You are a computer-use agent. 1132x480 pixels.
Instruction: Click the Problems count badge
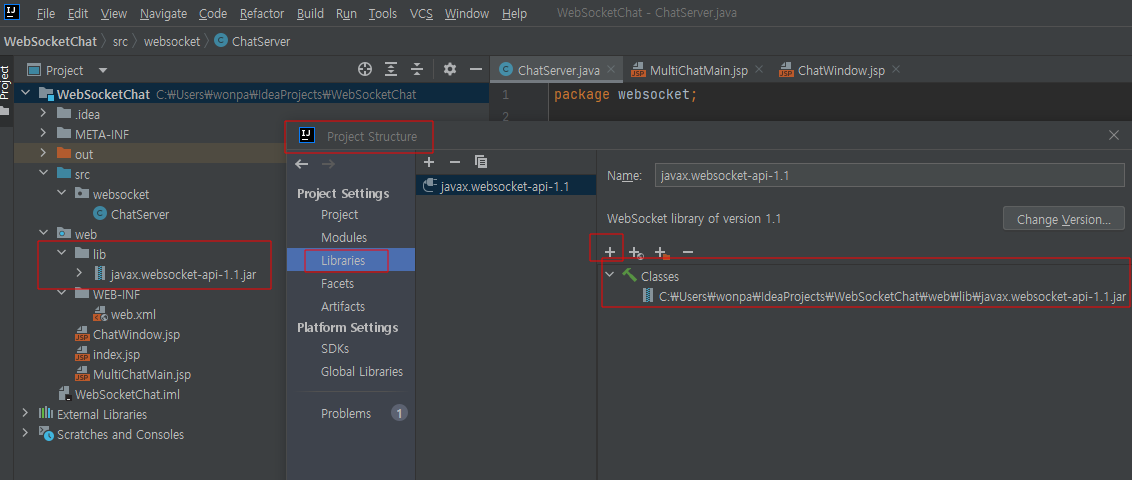pos(399,414)
